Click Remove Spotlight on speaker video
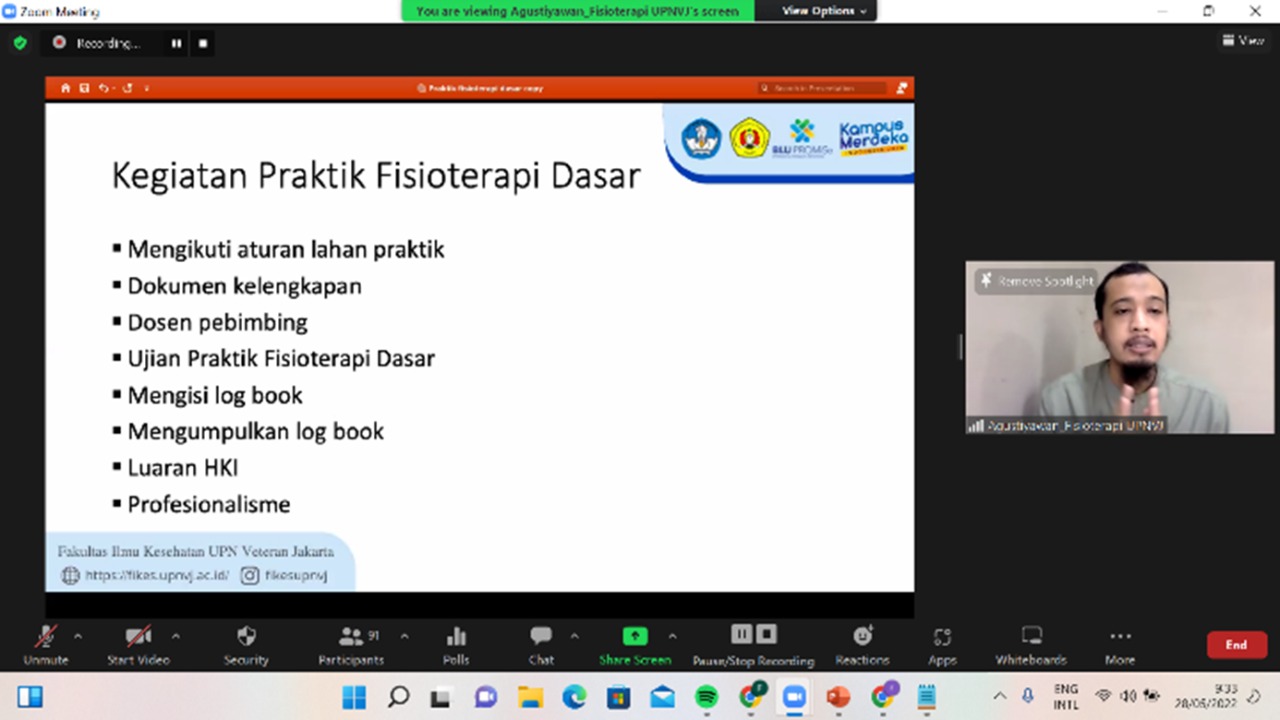 [1036, 282]
